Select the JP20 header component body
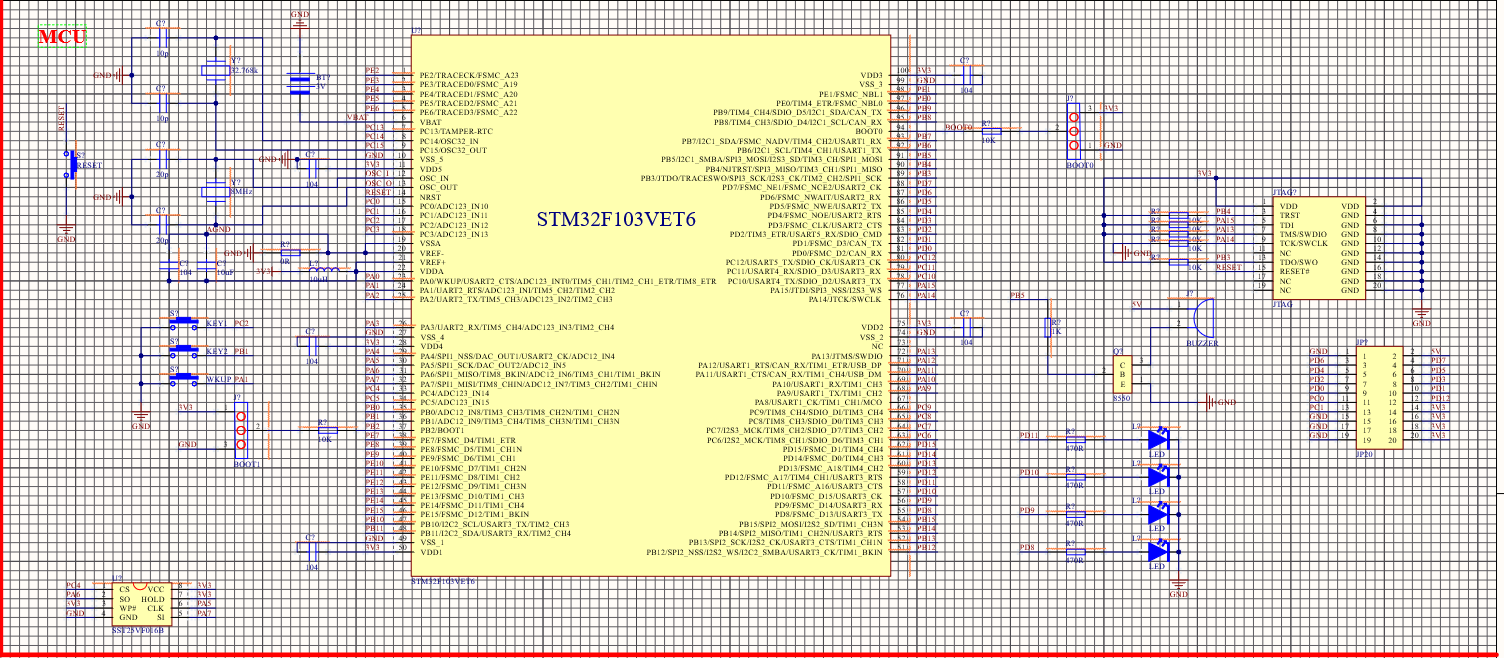 [1379, 397]
